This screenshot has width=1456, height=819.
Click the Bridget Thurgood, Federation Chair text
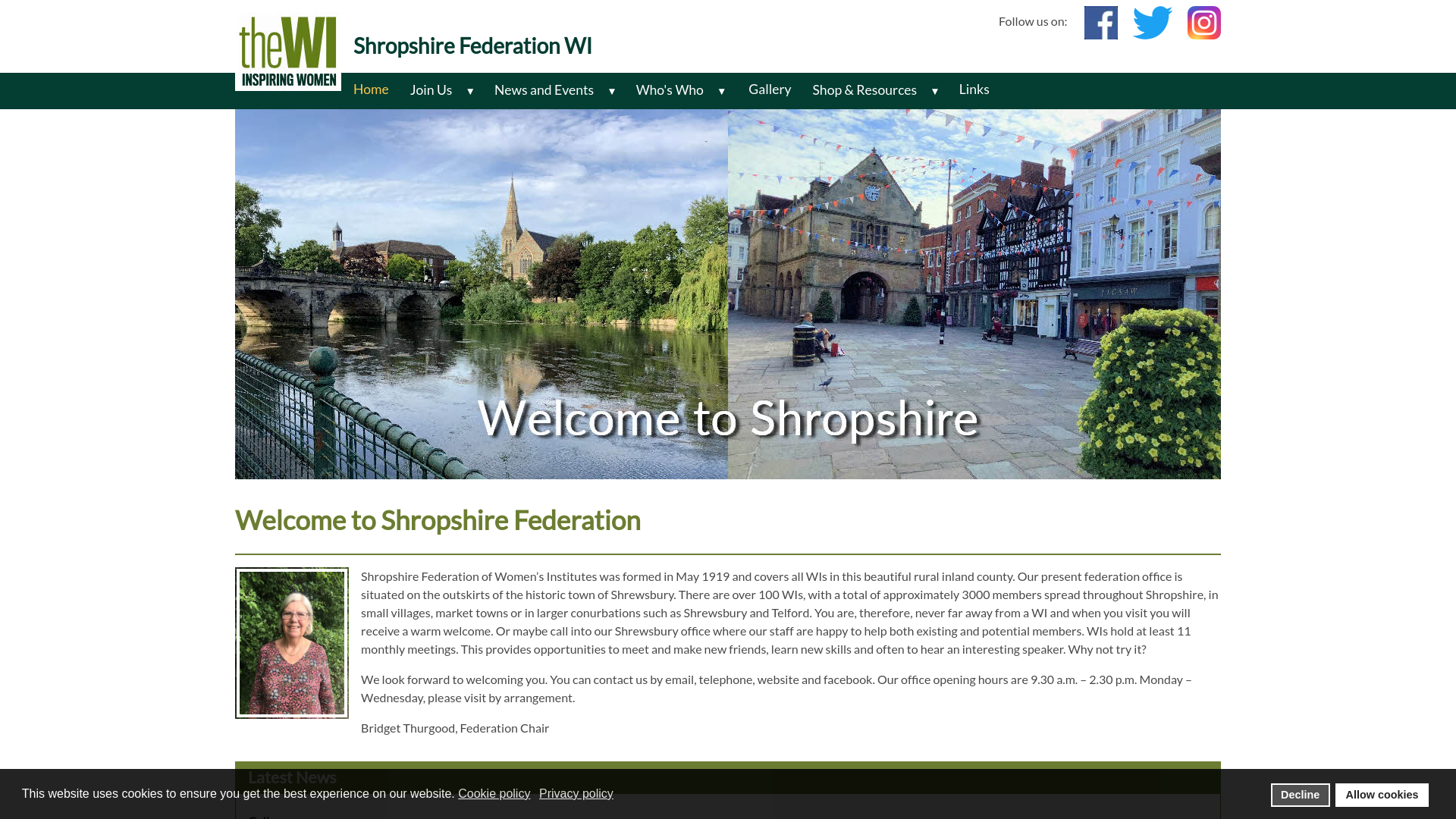tap(455, 728)
